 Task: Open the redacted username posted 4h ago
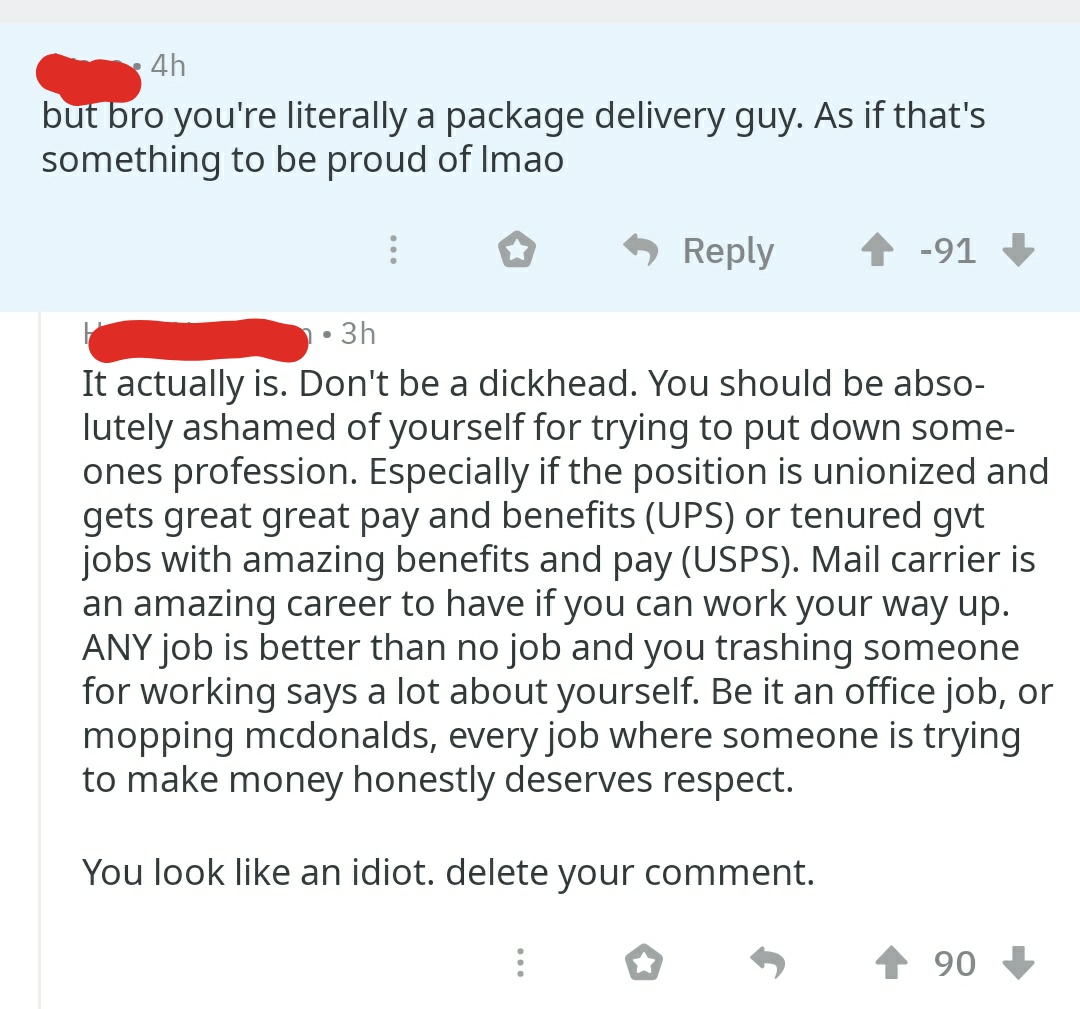pyautogui.click(x=88, y=70)
